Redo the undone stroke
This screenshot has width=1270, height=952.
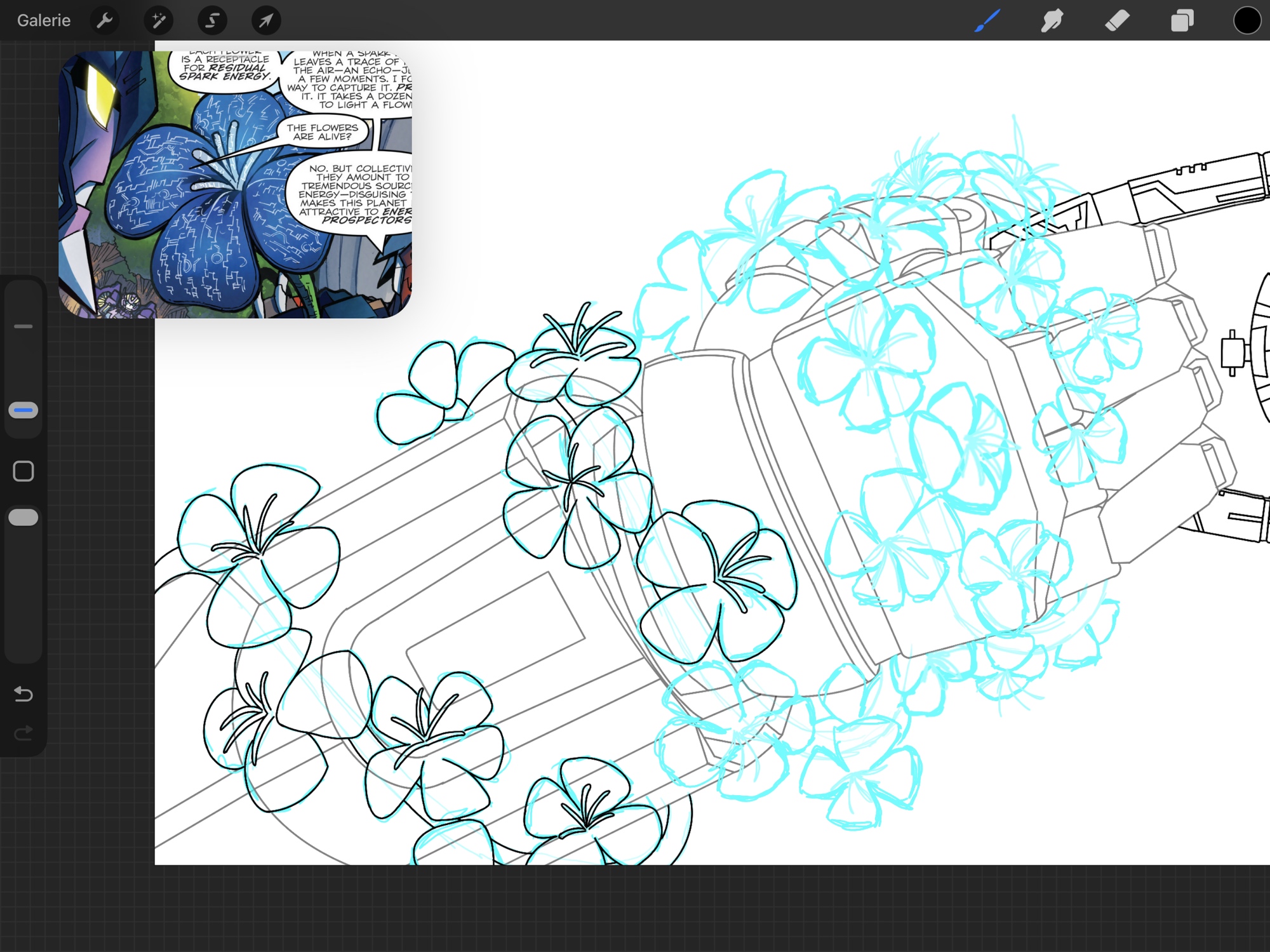23,734
